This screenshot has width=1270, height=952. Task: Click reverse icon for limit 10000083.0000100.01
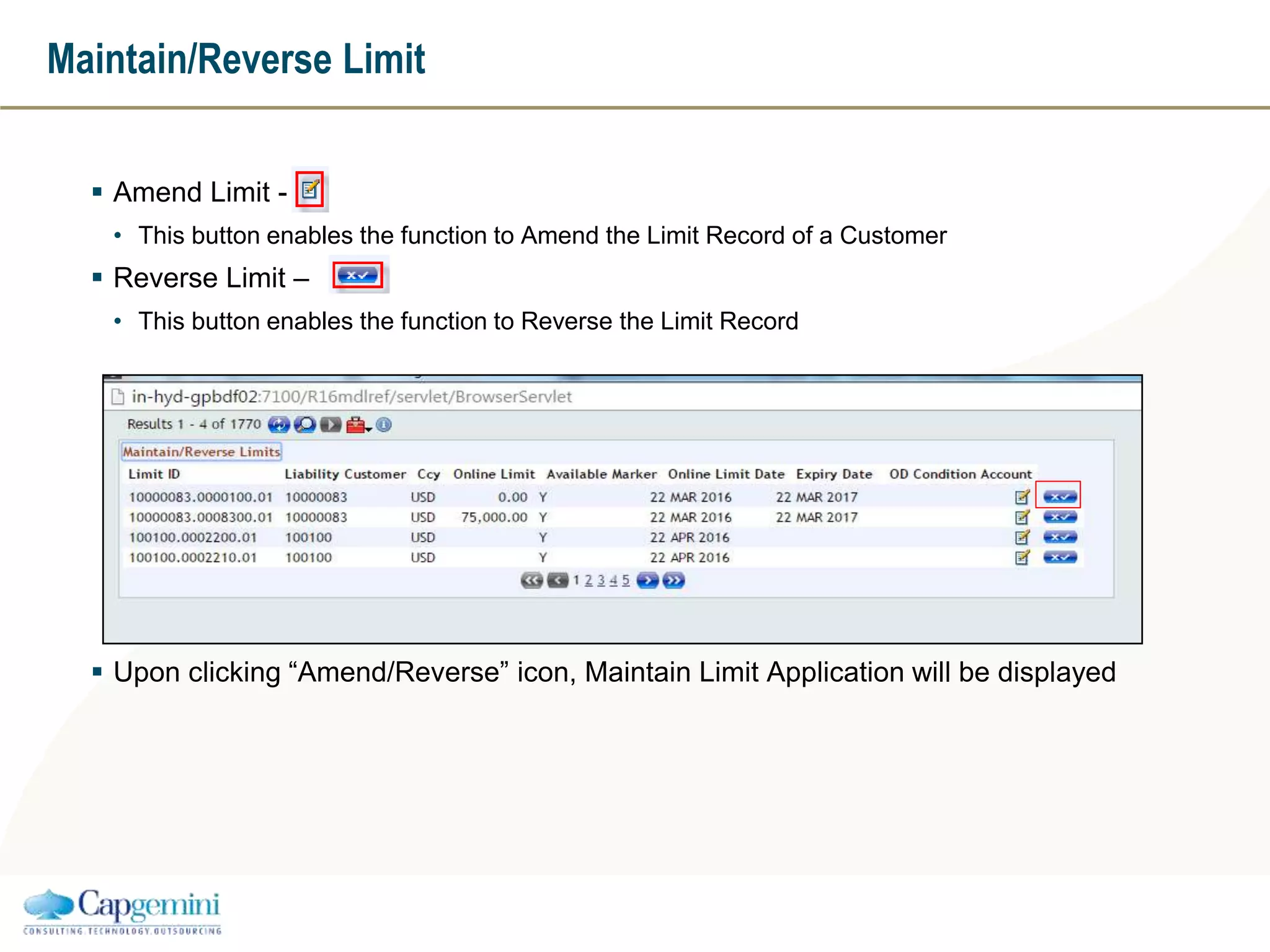[1060, 496]
